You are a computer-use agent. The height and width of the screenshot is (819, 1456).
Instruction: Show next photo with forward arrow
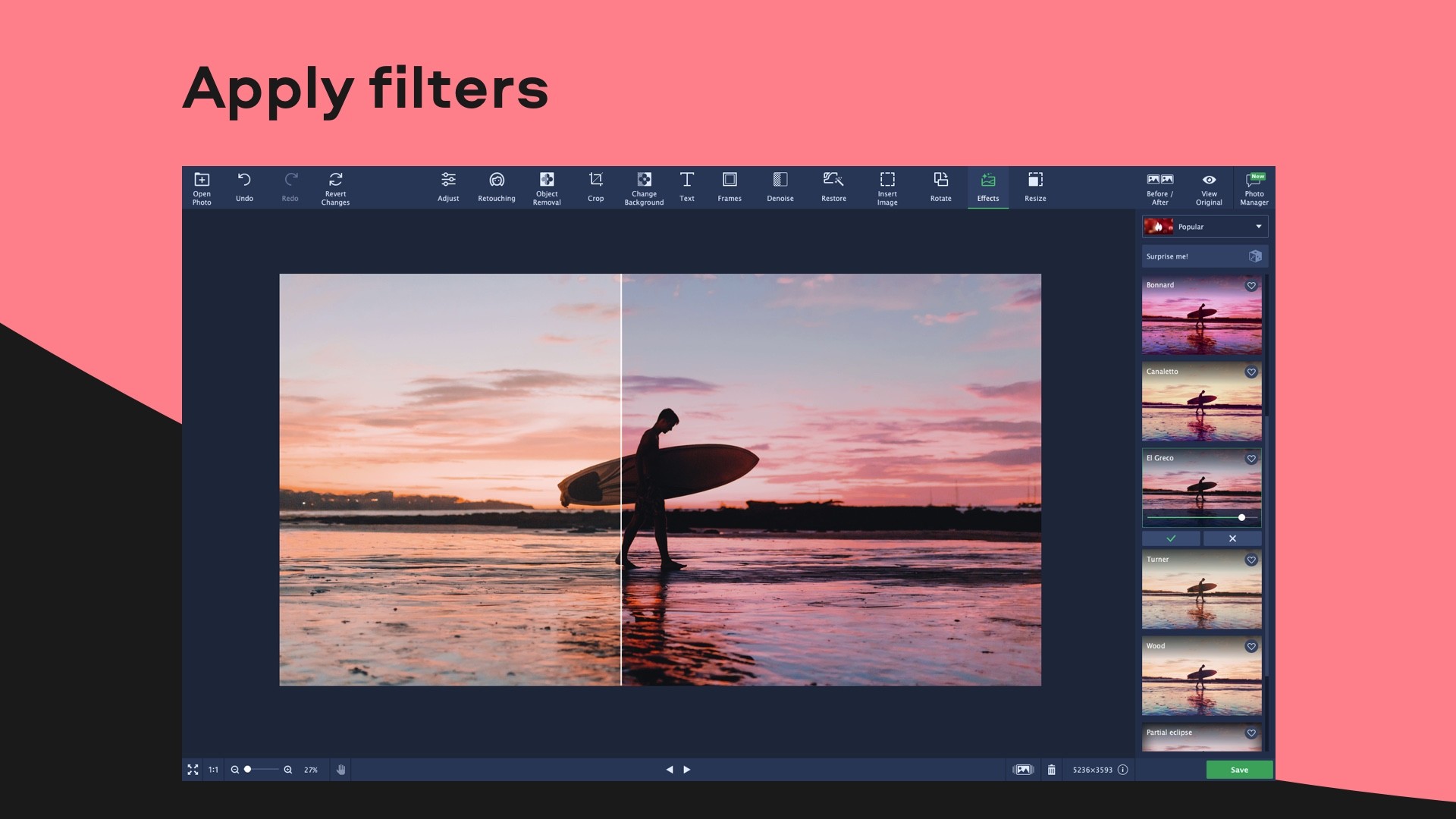point(687,769)
